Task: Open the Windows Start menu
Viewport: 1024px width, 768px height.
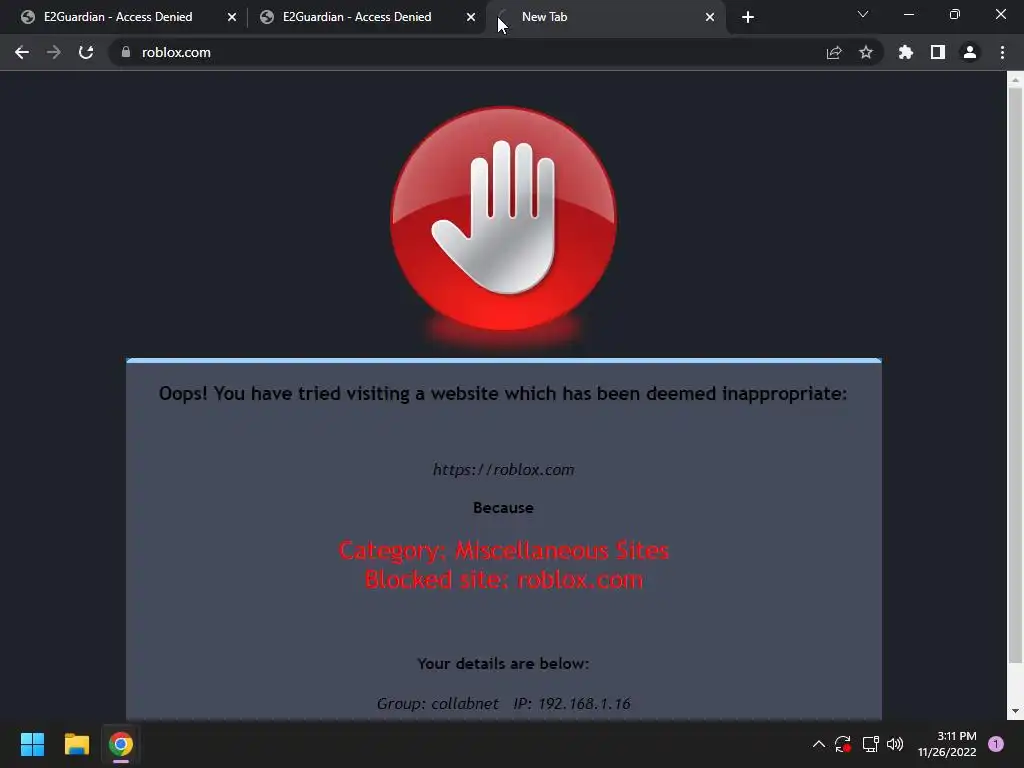Action: [32, 744]
